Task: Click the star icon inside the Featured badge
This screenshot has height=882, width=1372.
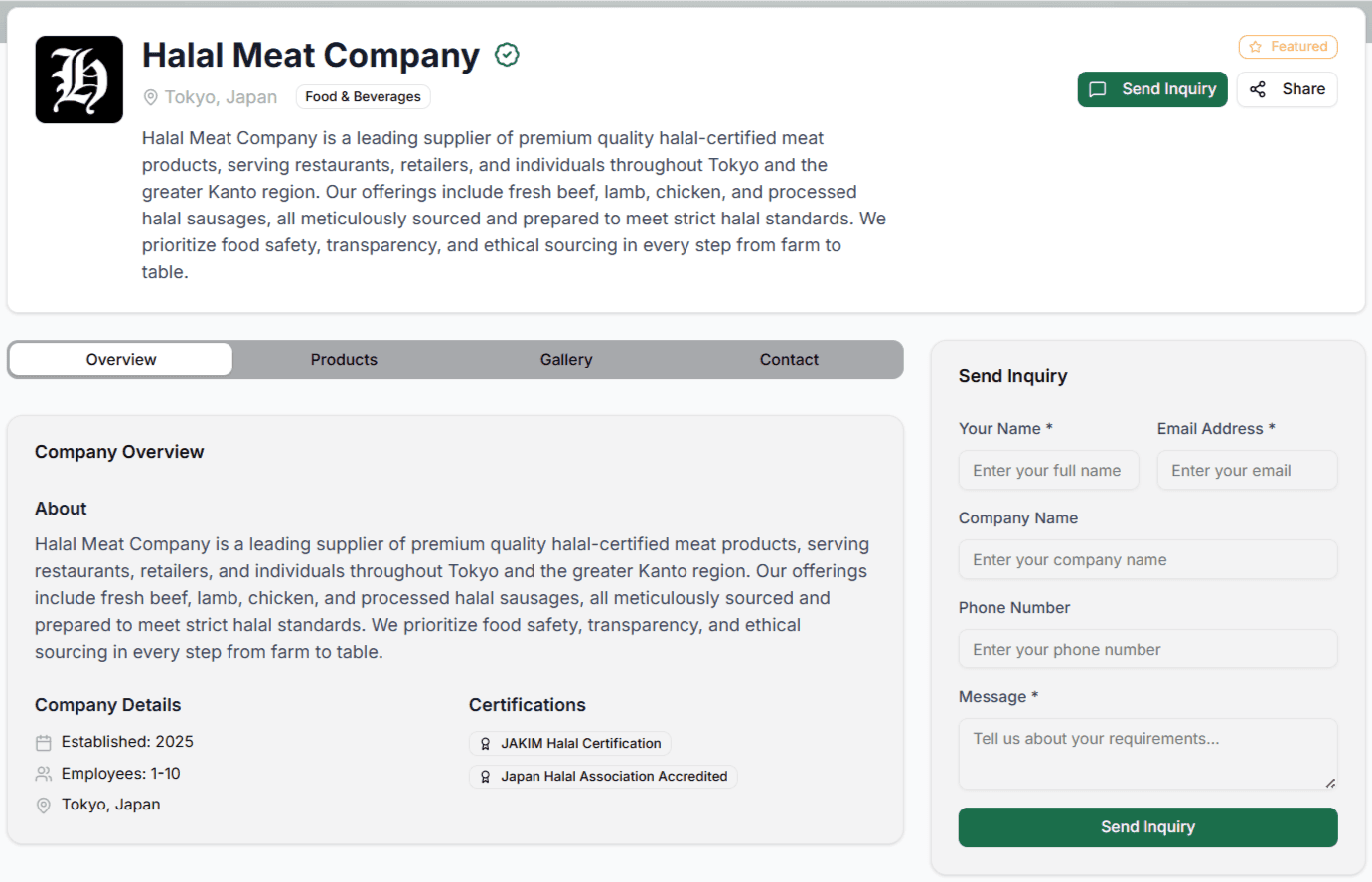Action: tap(1257, 47)
